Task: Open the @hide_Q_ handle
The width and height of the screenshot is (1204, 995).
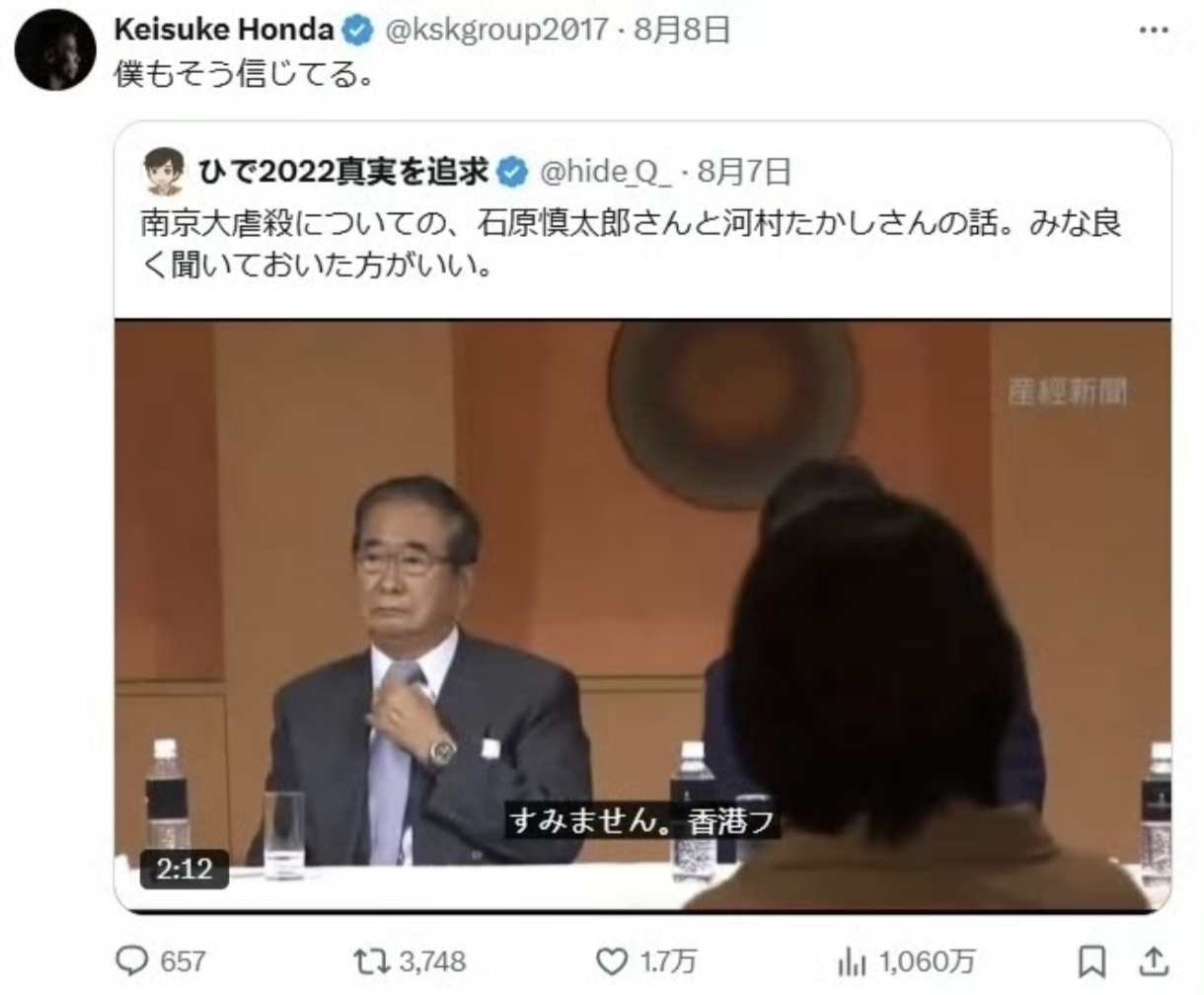Action: [604, 173]
